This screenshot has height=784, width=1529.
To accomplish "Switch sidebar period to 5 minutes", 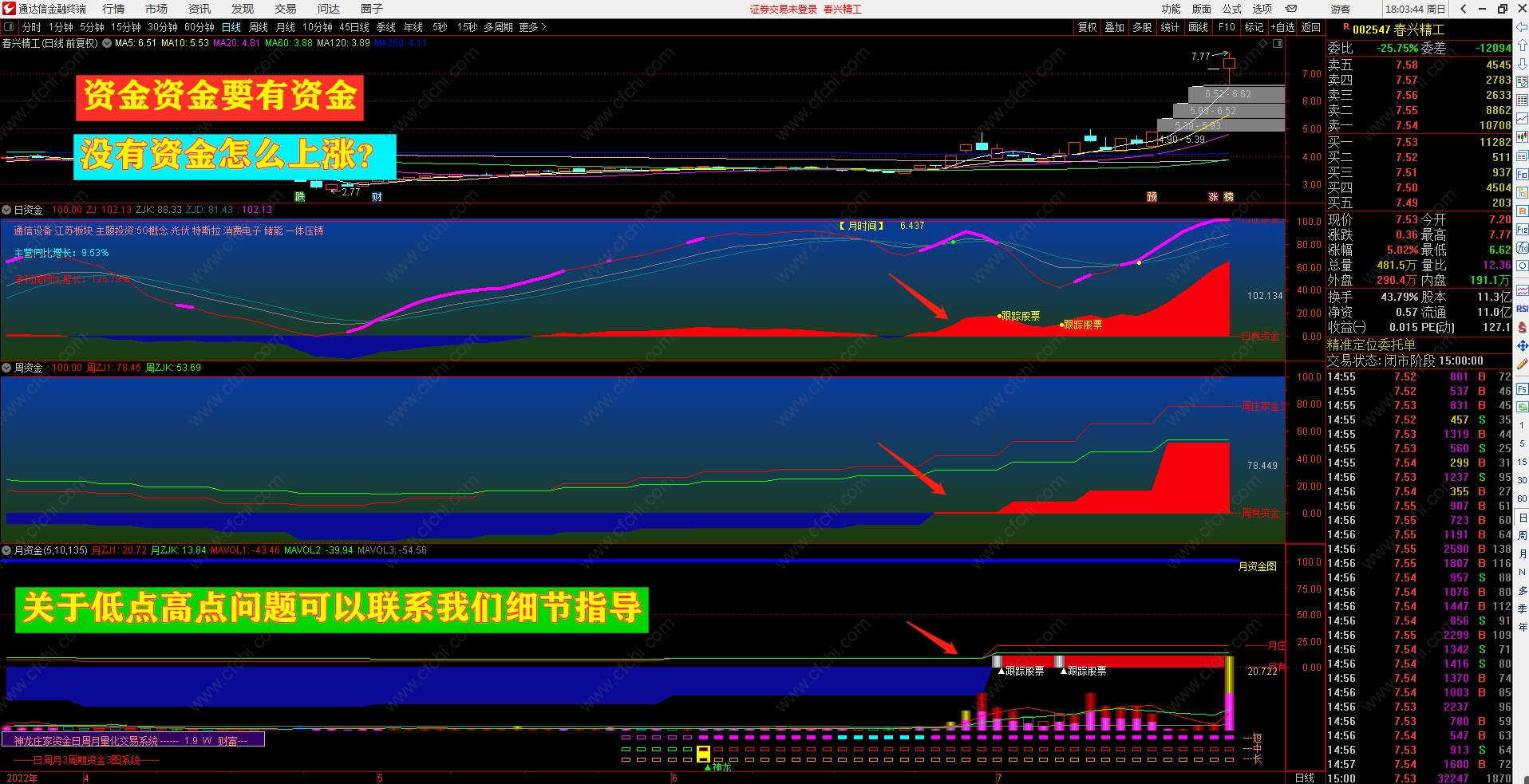I will click(x=1522, y=443).
